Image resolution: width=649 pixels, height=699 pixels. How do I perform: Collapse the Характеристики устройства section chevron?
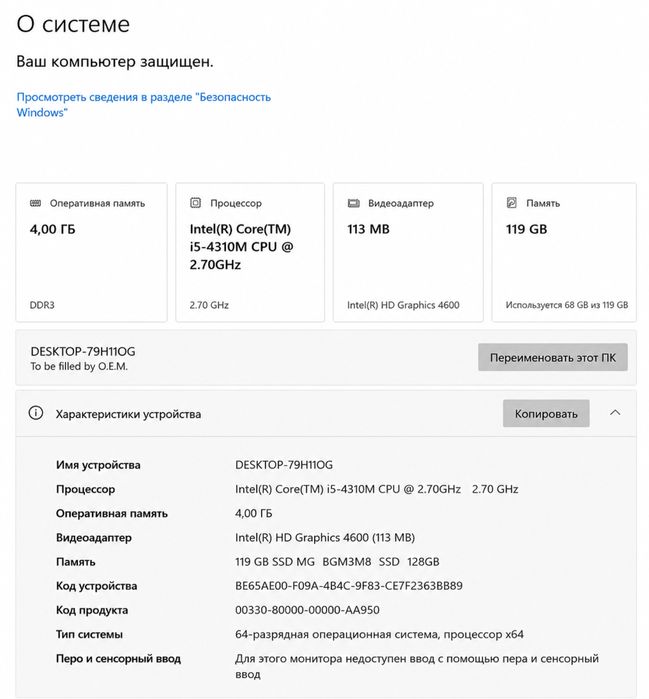click(x=615, y=413)
